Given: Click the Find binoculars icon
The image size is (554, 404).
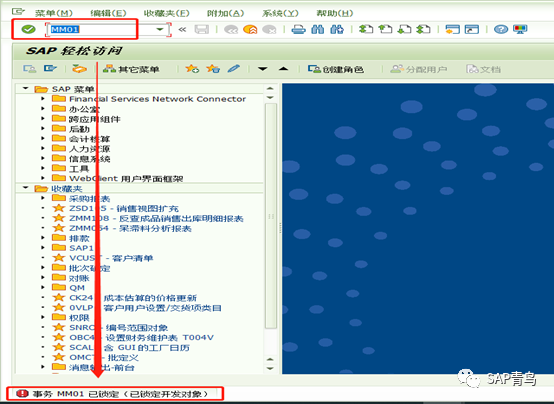Looking at the screenshot, I should click(317, 29).
